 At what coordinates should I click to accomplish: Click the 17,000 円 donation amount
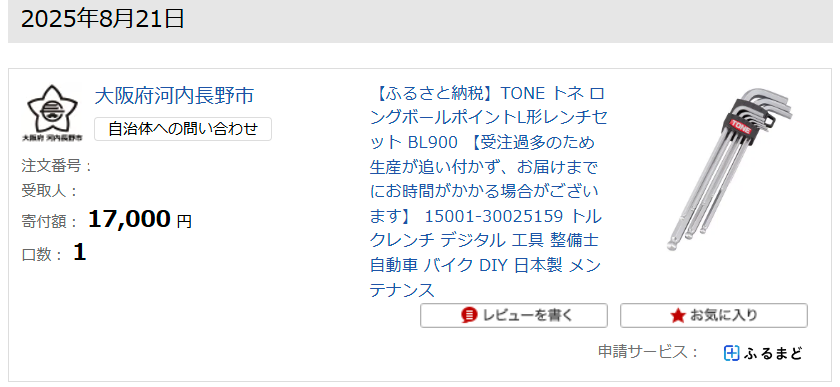coord(139,219)
